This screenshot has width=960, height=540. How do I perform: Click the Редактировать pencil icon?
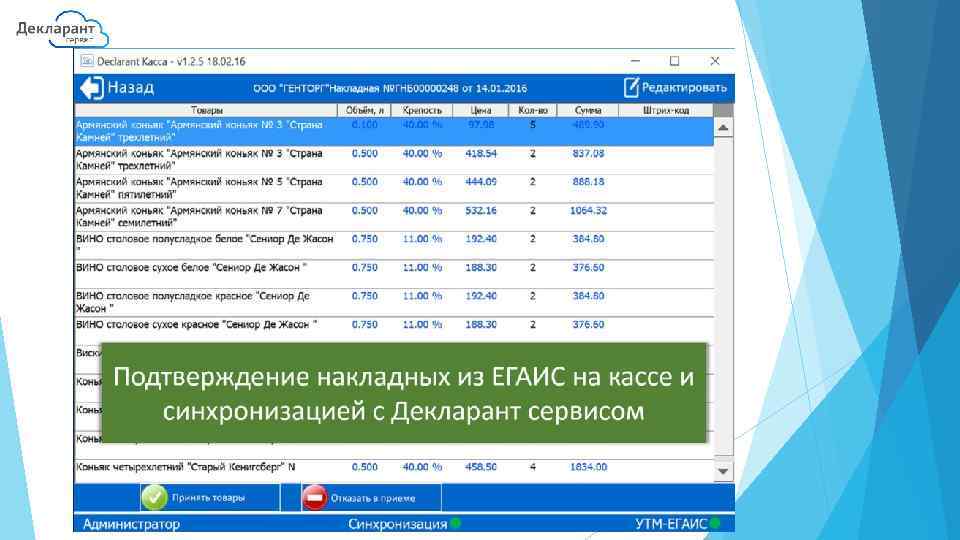[x=631, y=88]
